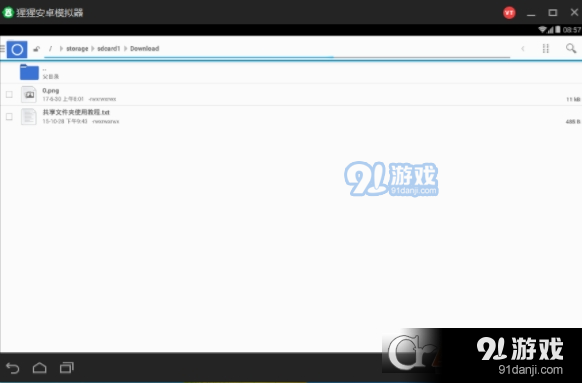The image size is (582, 383).
Task: Open the 0.png image file icon
Action: (x=29, y=95)
